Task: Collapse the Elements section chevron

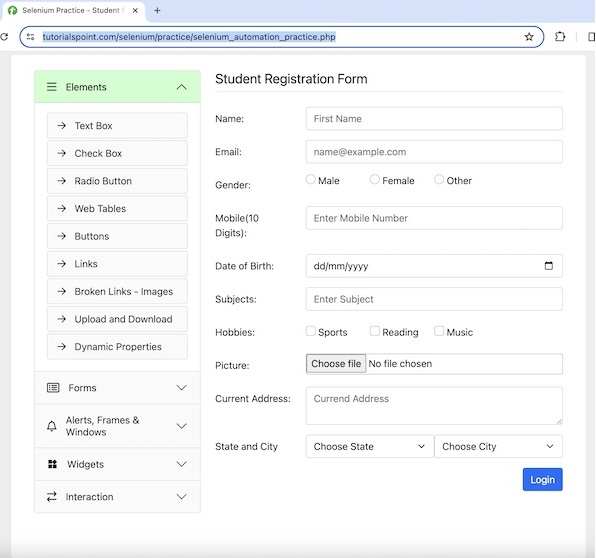Action: click(182, 87)
